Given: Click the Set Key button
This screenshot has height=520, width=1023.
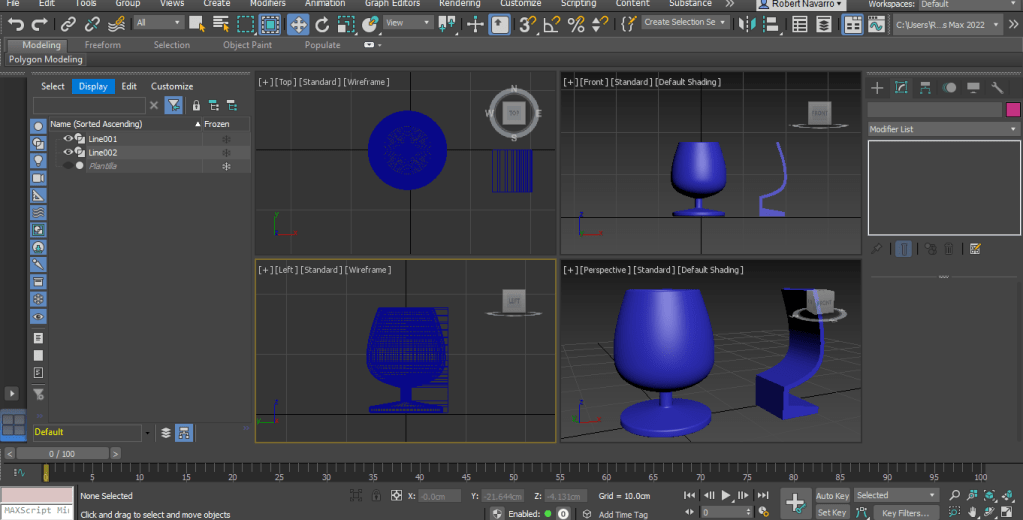Looking at the screenshot, I should [832, 513].
